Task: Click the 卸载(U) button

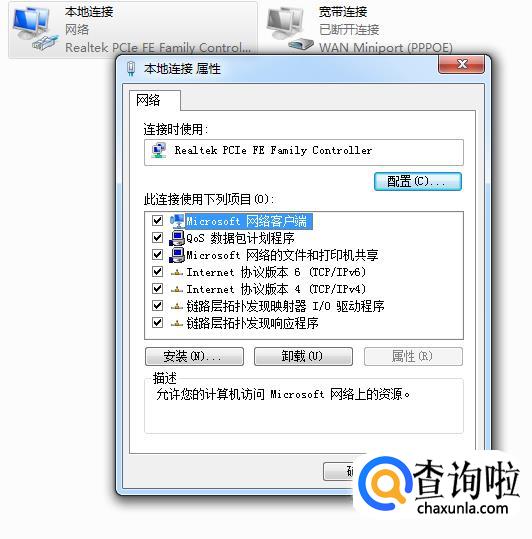Action: click(x=303, y=356)
